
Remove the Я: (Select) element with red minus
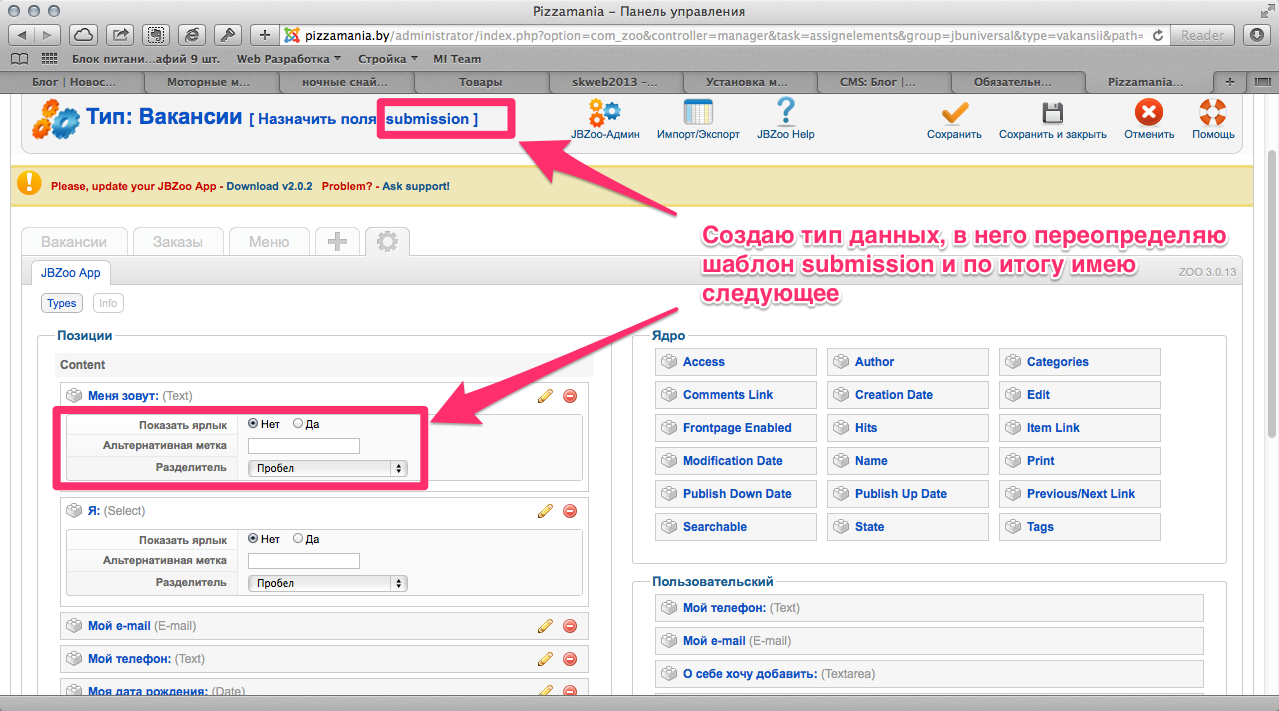coord(570,511)
